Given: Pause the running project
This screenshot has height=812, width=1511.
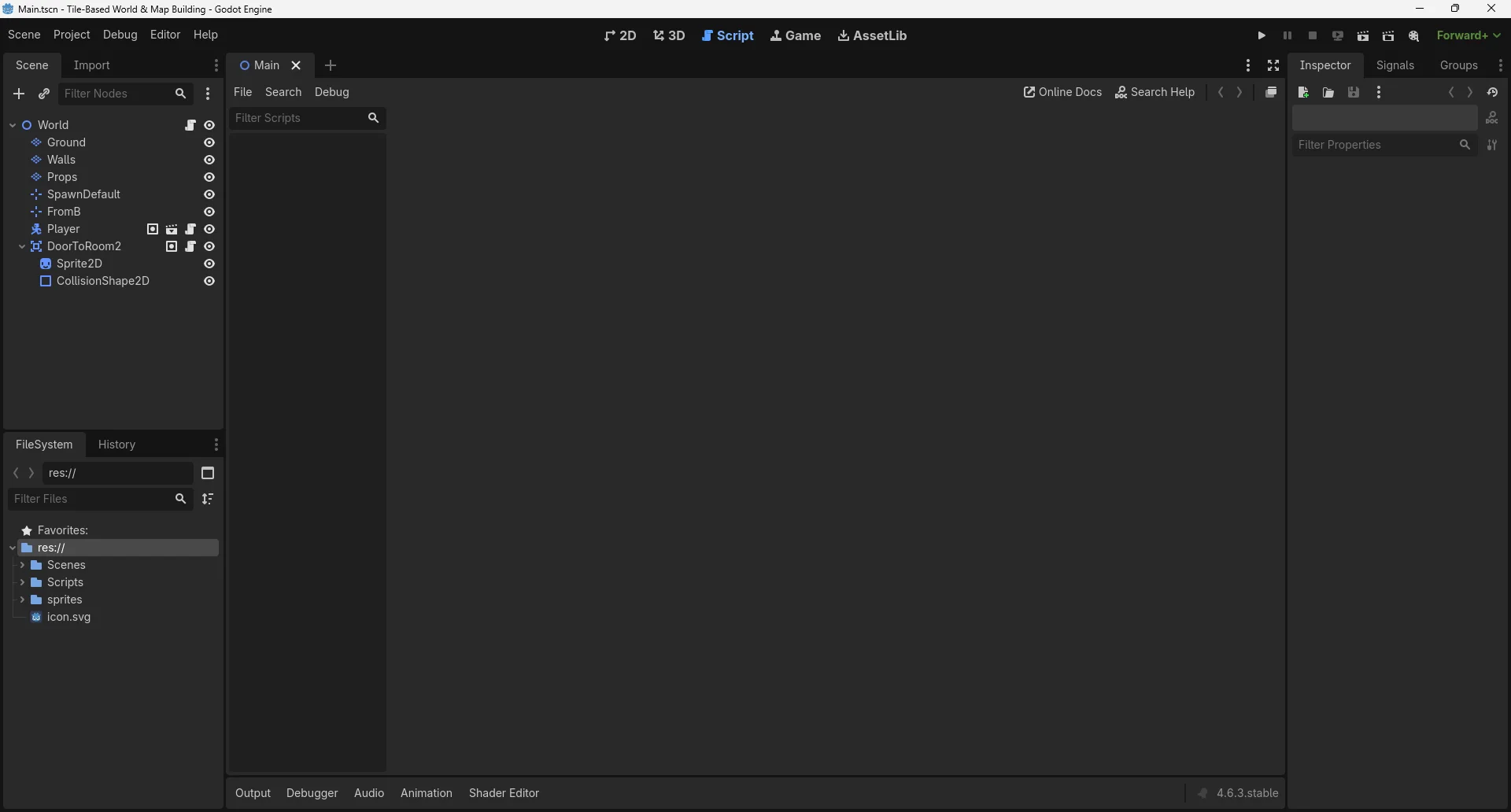Looking at the screenshot, I should point(1287,35).
